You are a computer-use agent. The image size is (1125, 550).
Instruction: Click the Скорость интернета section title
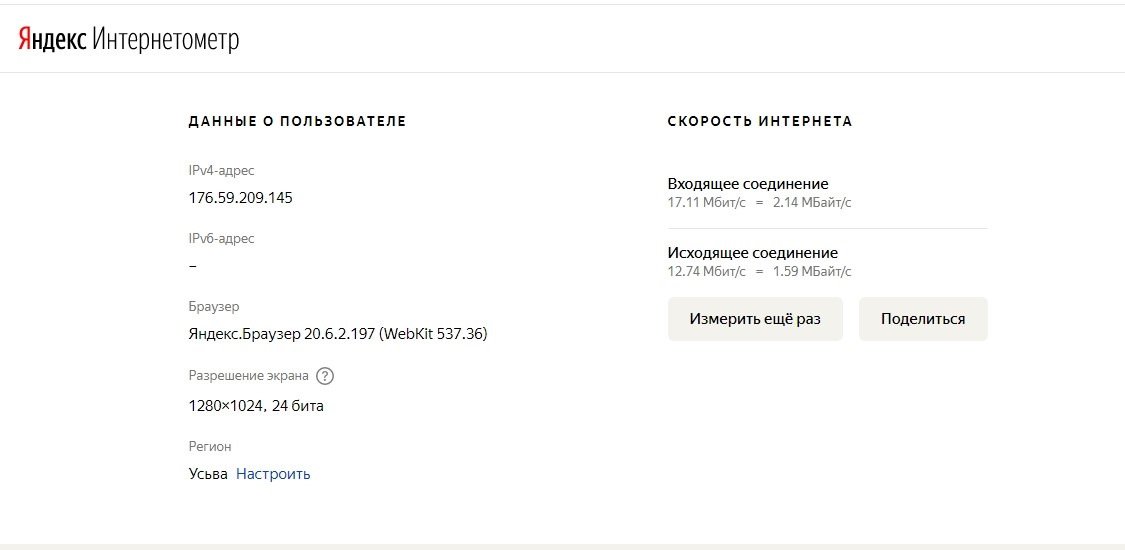(760, 121)
